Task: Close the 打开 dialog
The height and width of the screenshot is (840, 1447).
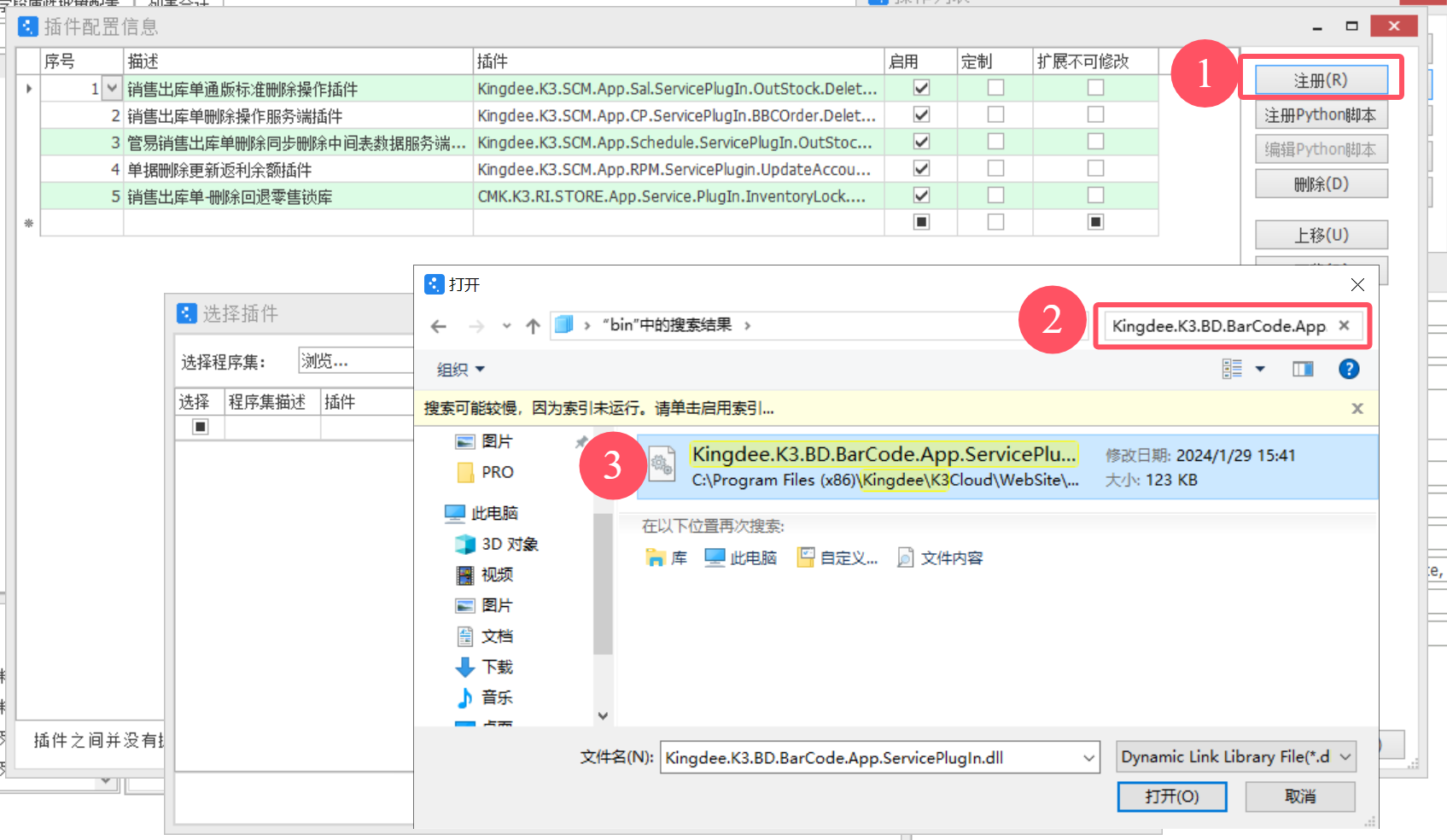Action: point(1357,284)
